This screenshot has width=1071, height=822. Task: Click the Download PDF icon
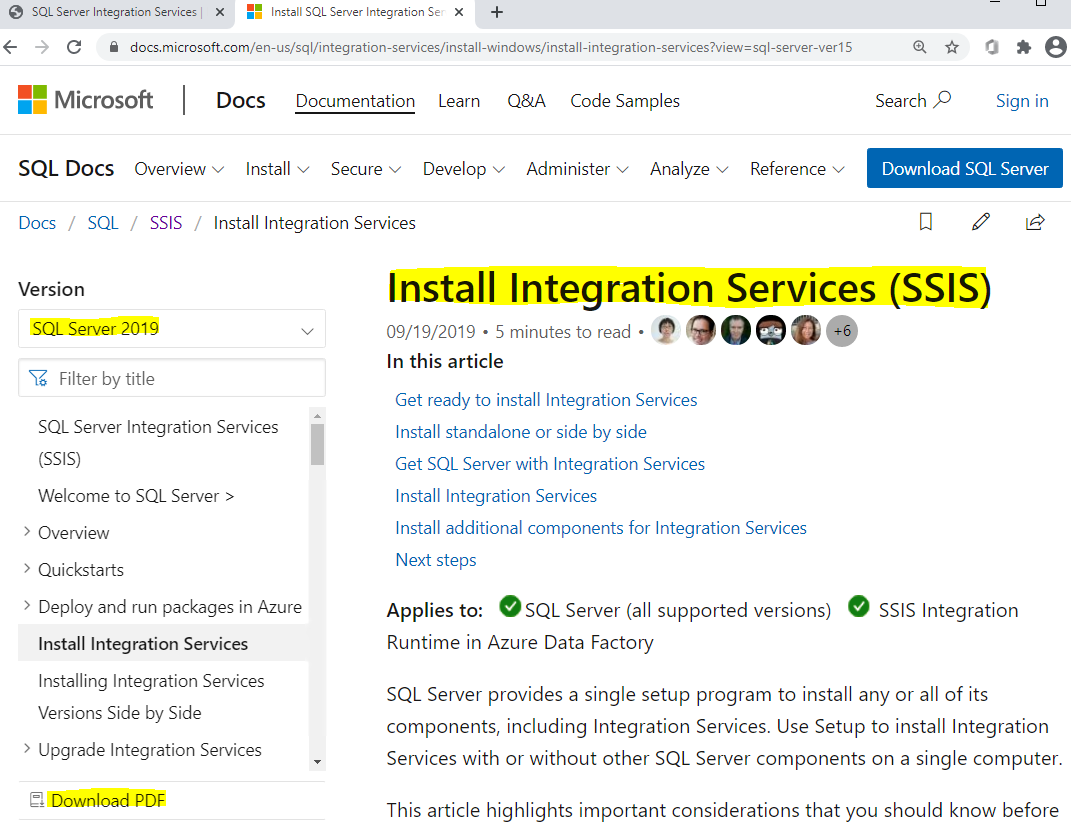pos(37,799)
